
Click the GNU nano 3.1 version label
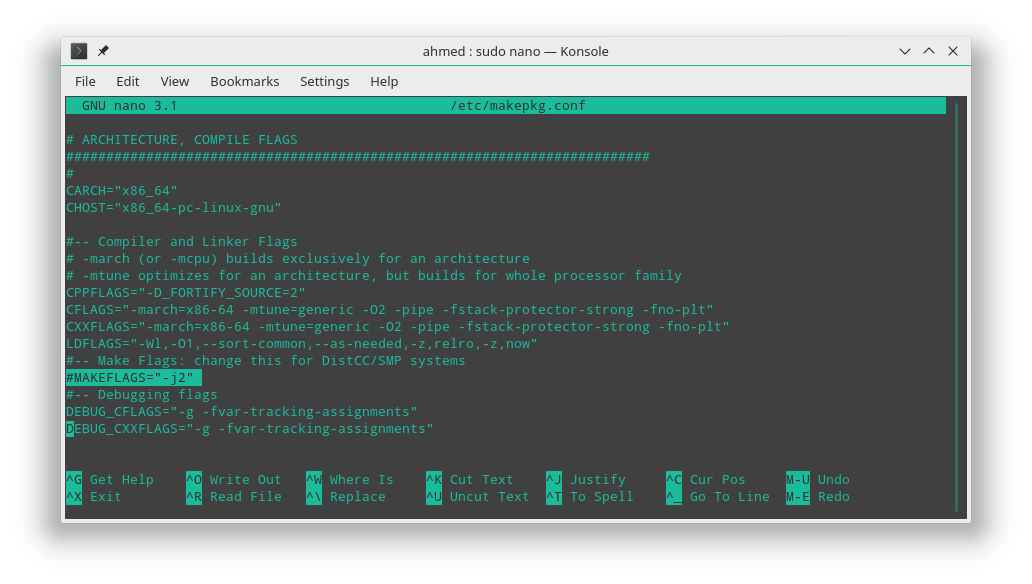coord(129,106)
